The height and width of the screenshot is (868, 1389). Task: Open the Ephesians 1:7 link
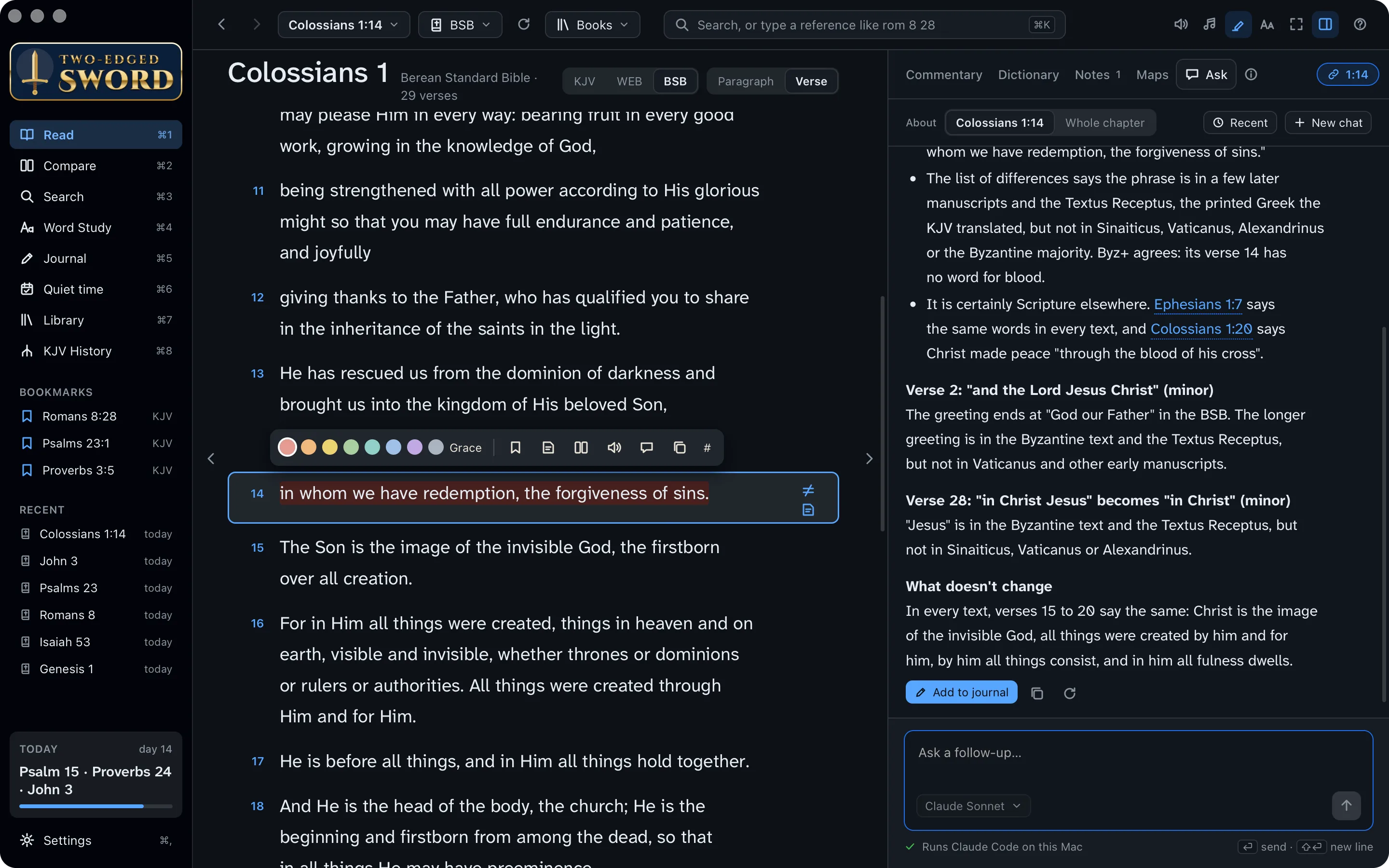pos(1198,304)
